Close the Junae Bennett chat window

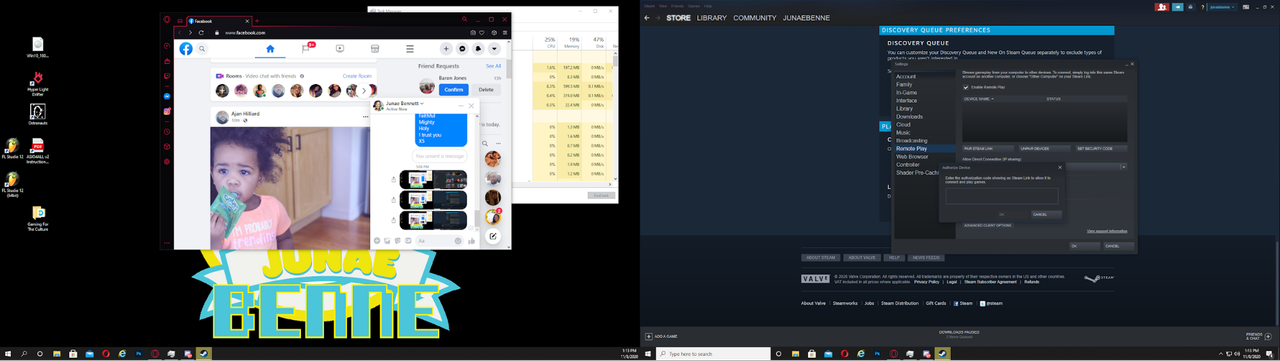coord(472,105)
